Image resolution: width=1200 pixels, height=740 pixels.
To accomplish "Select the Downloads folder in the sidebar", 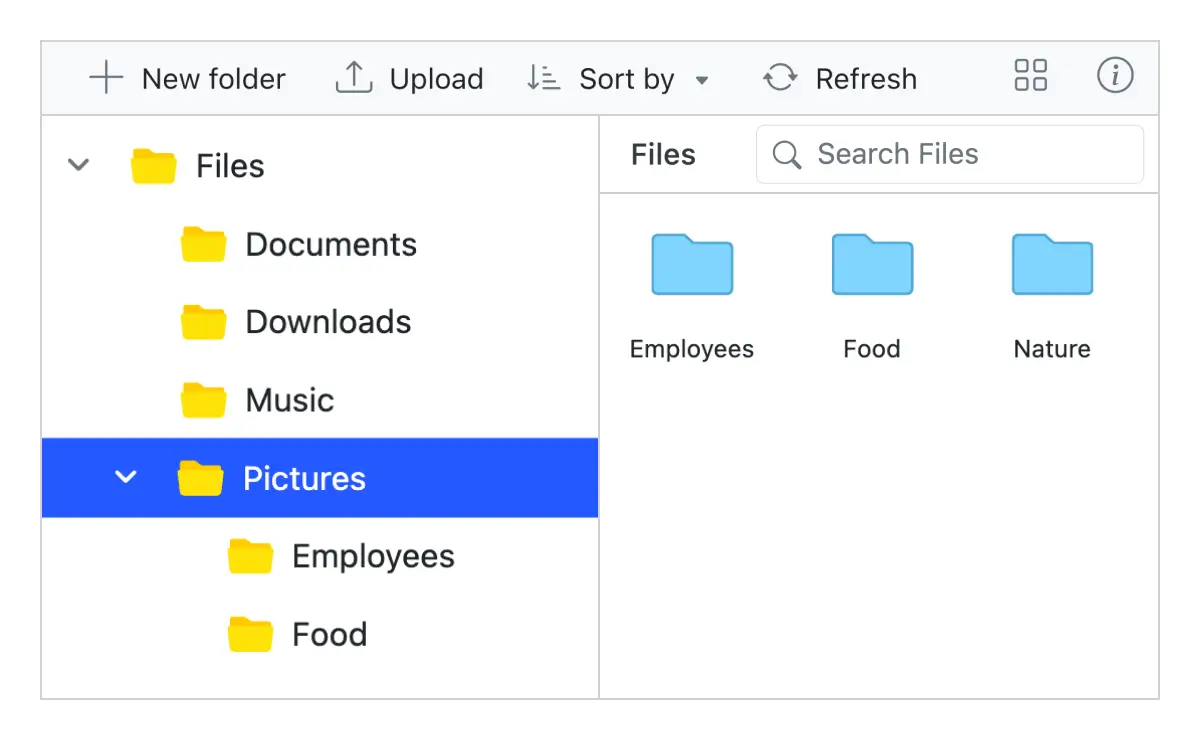I will pos(327,321).
